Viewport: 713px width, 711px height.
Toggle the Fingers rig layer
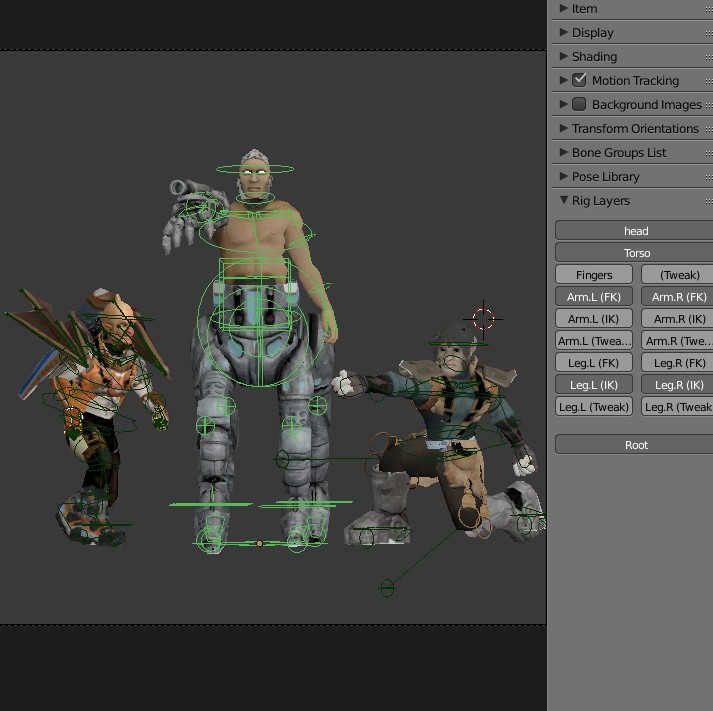click(594, 275)
